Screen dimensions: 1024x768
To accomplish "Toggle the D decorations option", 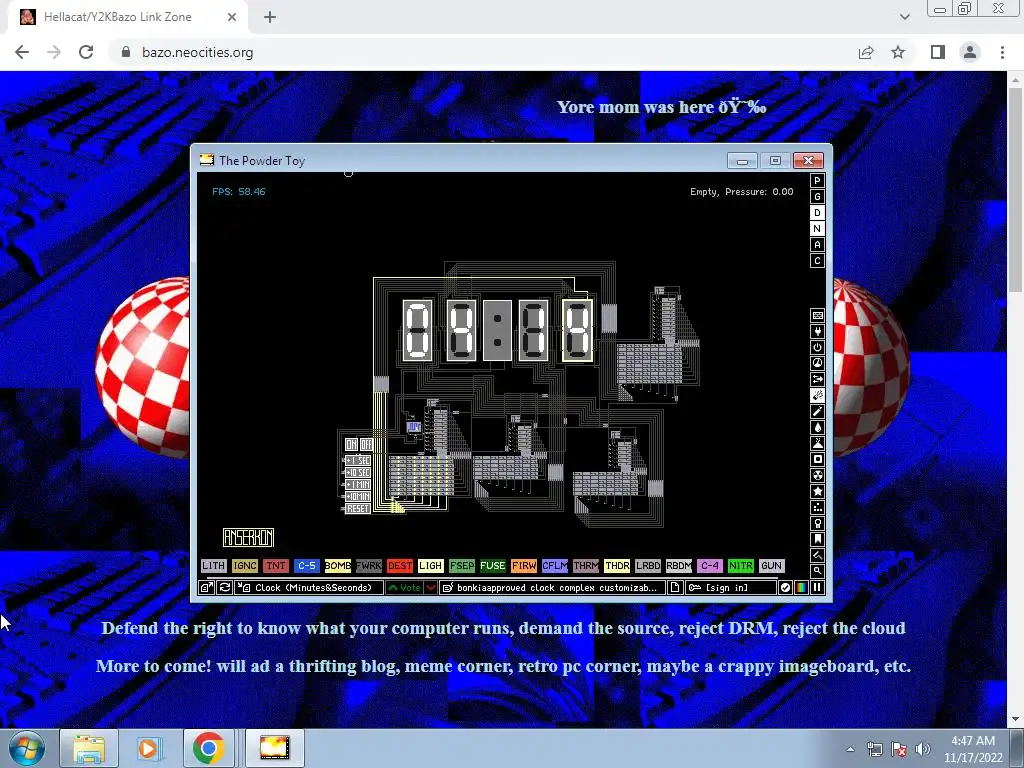I will coord(817,213).
